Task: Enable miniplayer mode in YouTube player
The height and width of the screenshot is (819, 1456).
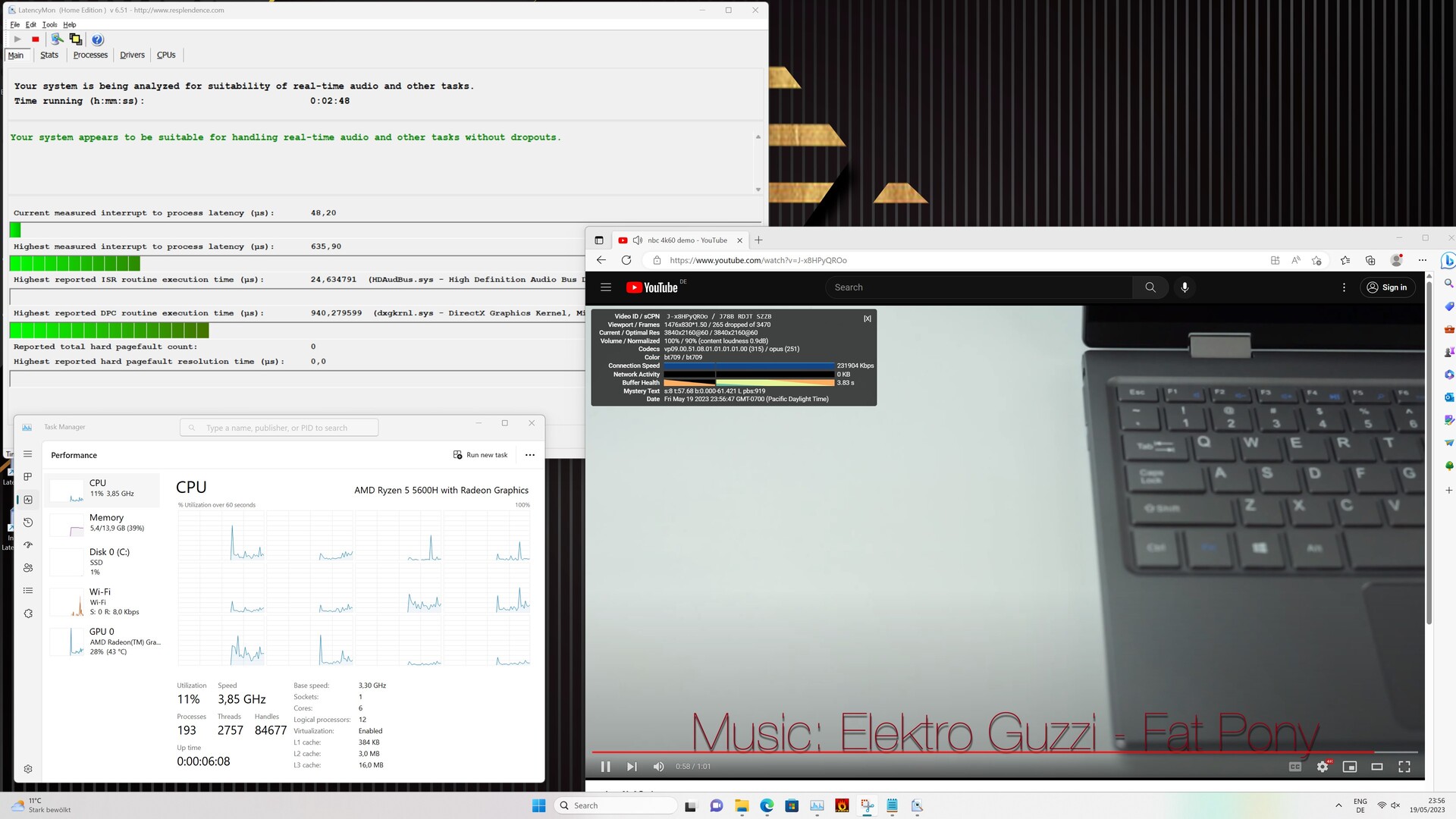Action: coord(1350,767)
